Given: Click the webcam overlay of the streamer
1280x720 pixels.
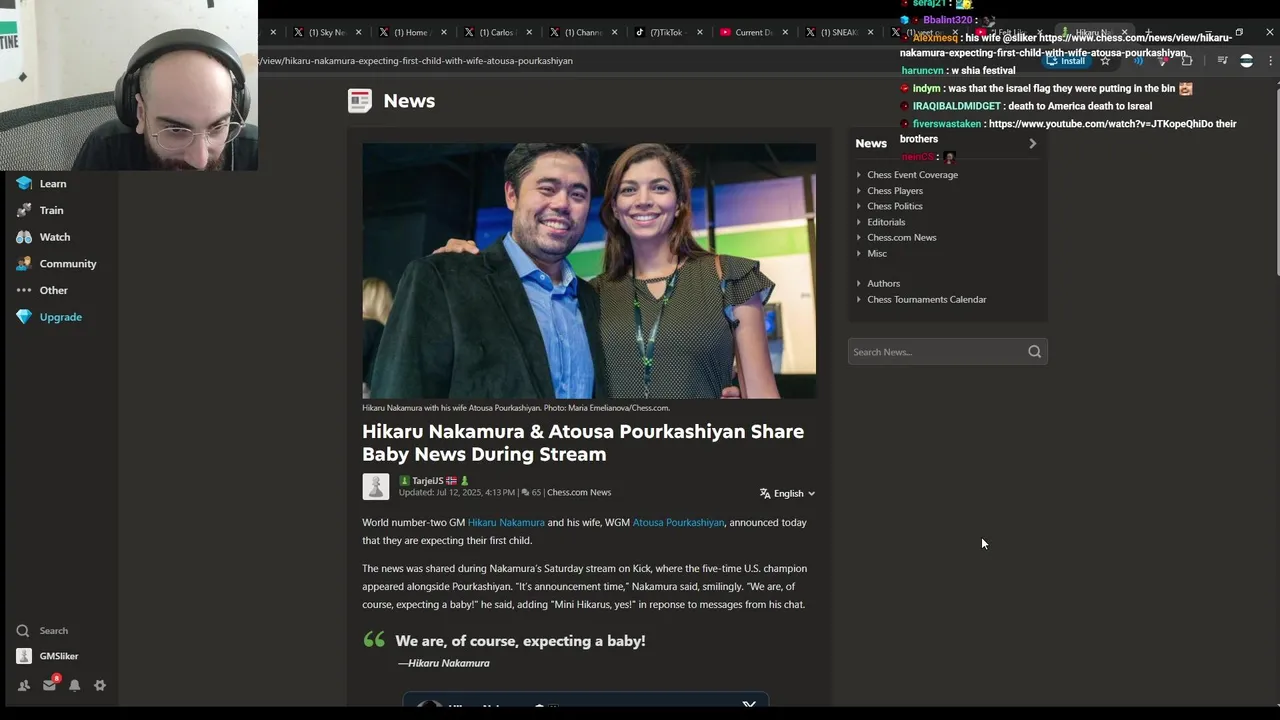Looking at the screenshot, I should 129,86.
